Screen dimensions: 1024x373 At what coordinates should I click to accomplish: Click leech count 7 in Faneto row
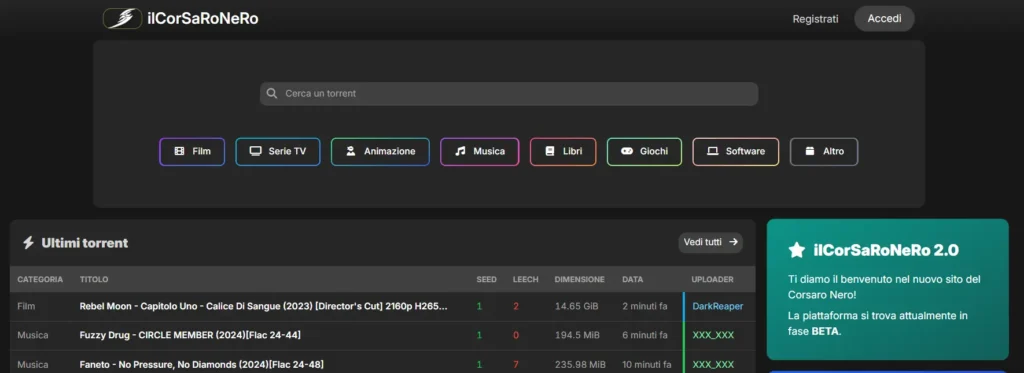[516, 364]
